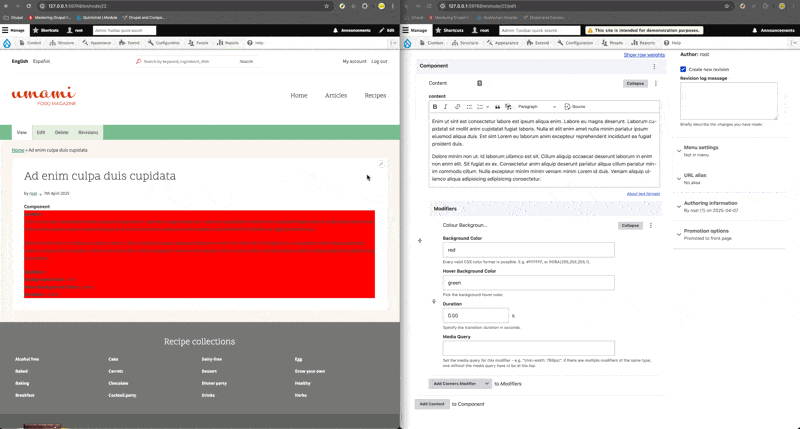Open the Colour Background modifier three-dot menu

click(x=651, y=226)
